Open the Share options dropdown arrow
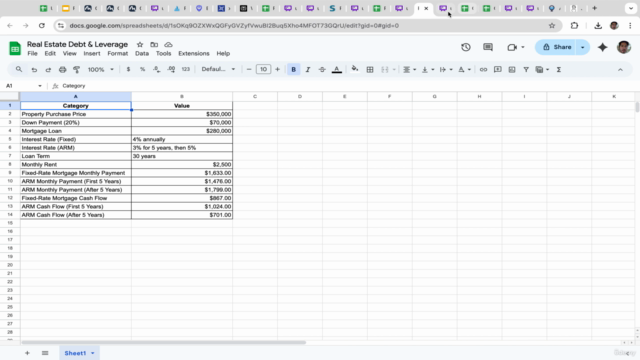 pos(582,47)
